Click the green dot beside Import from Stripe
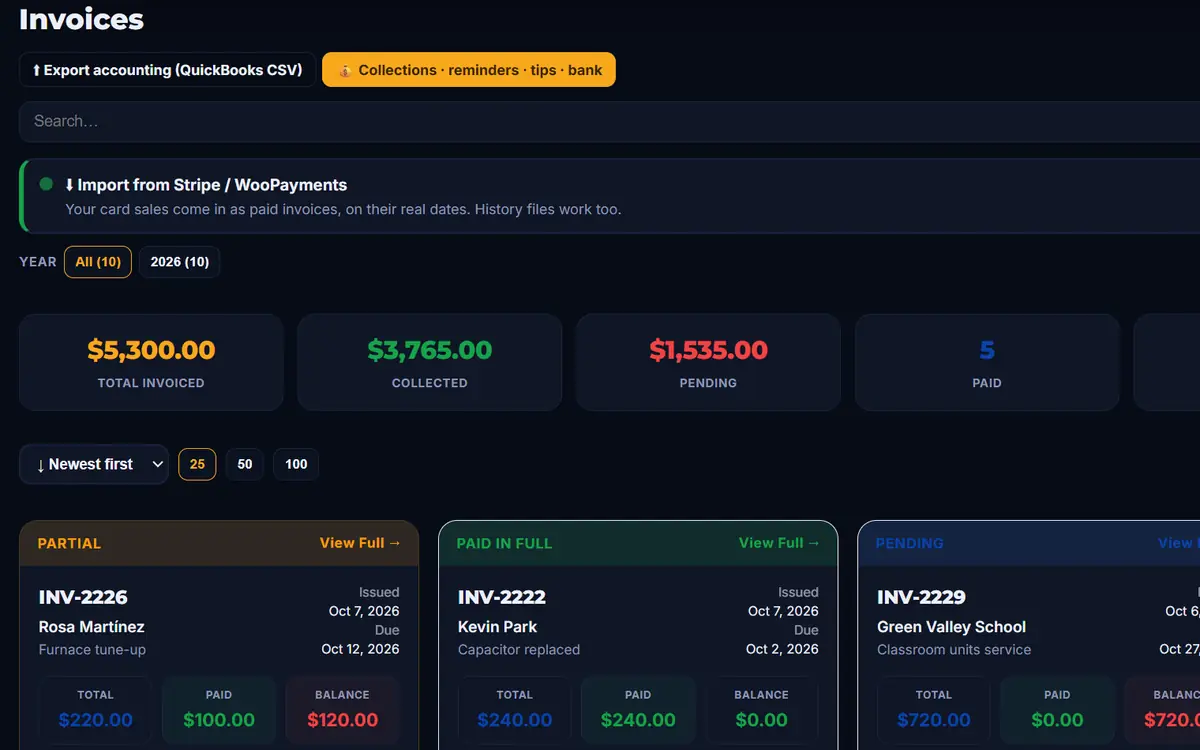This screenshot has width=1200, height=750. pos(46,184)
